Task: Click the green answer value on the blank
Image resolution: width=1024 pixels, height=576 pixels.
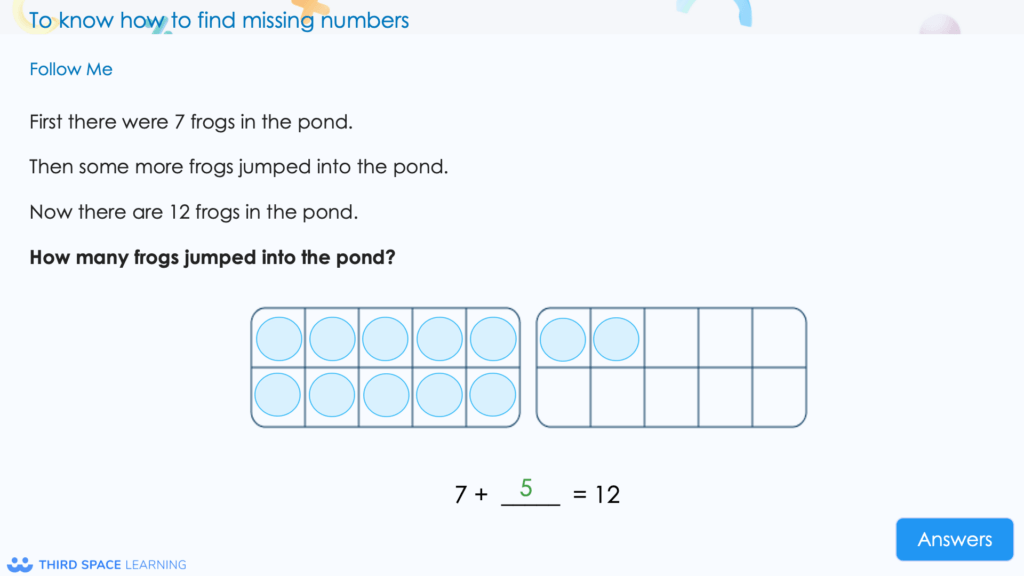Action: coord(527,487)
